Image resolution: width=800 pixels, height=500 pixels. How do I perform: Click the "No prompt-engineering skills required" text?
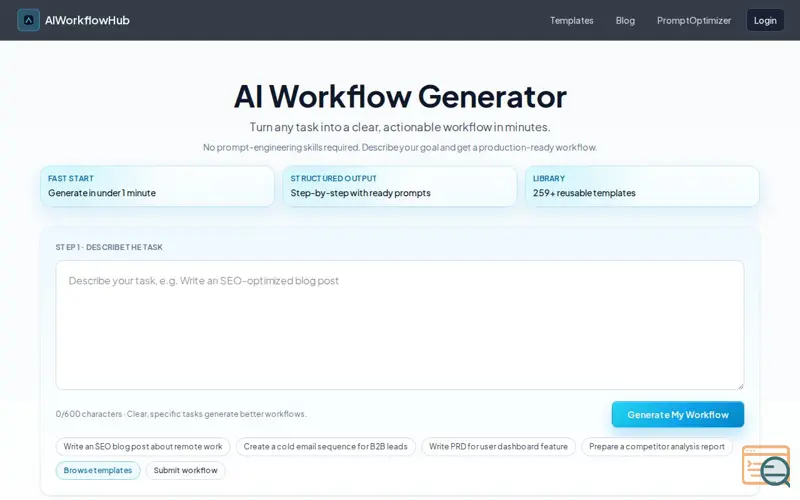tap(282, 147)
